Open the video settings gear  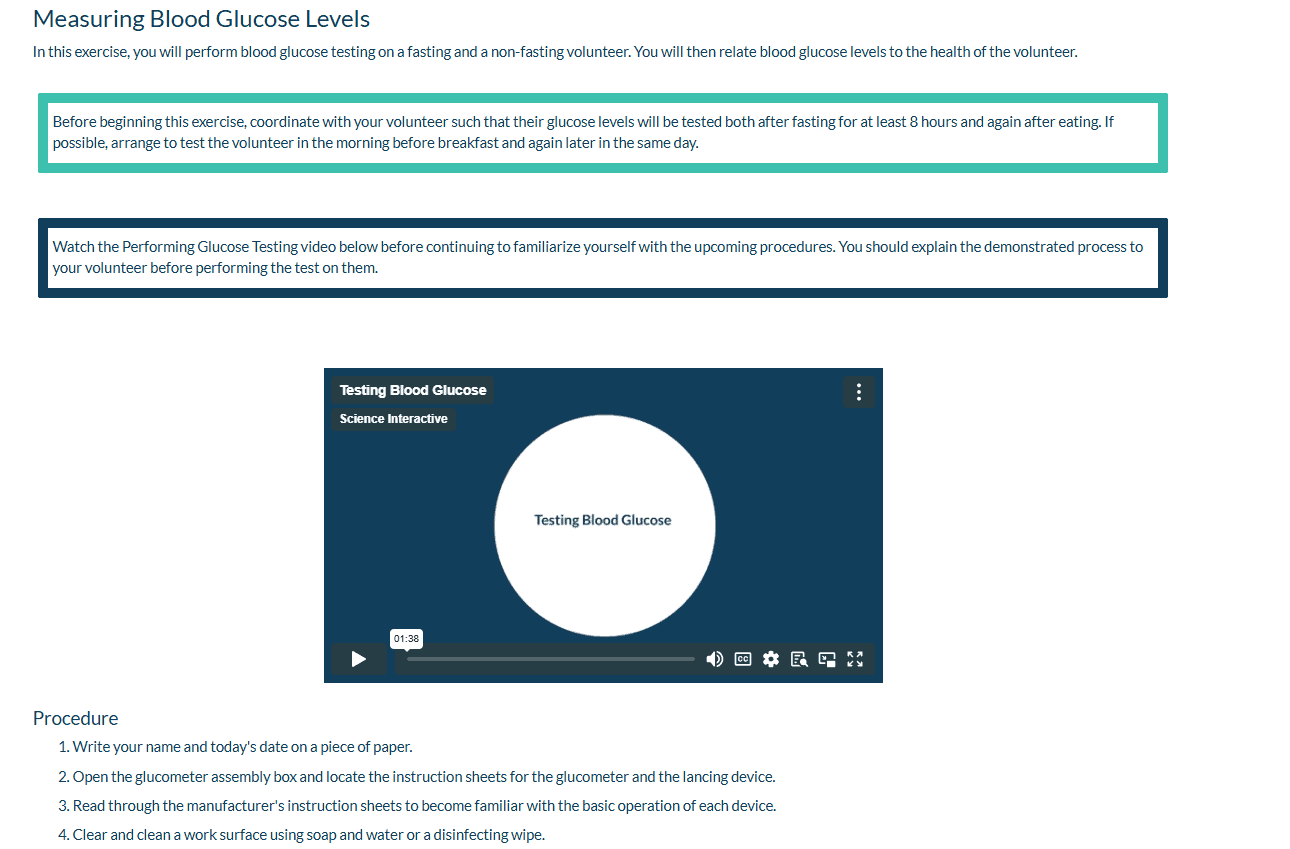(771, 659)
